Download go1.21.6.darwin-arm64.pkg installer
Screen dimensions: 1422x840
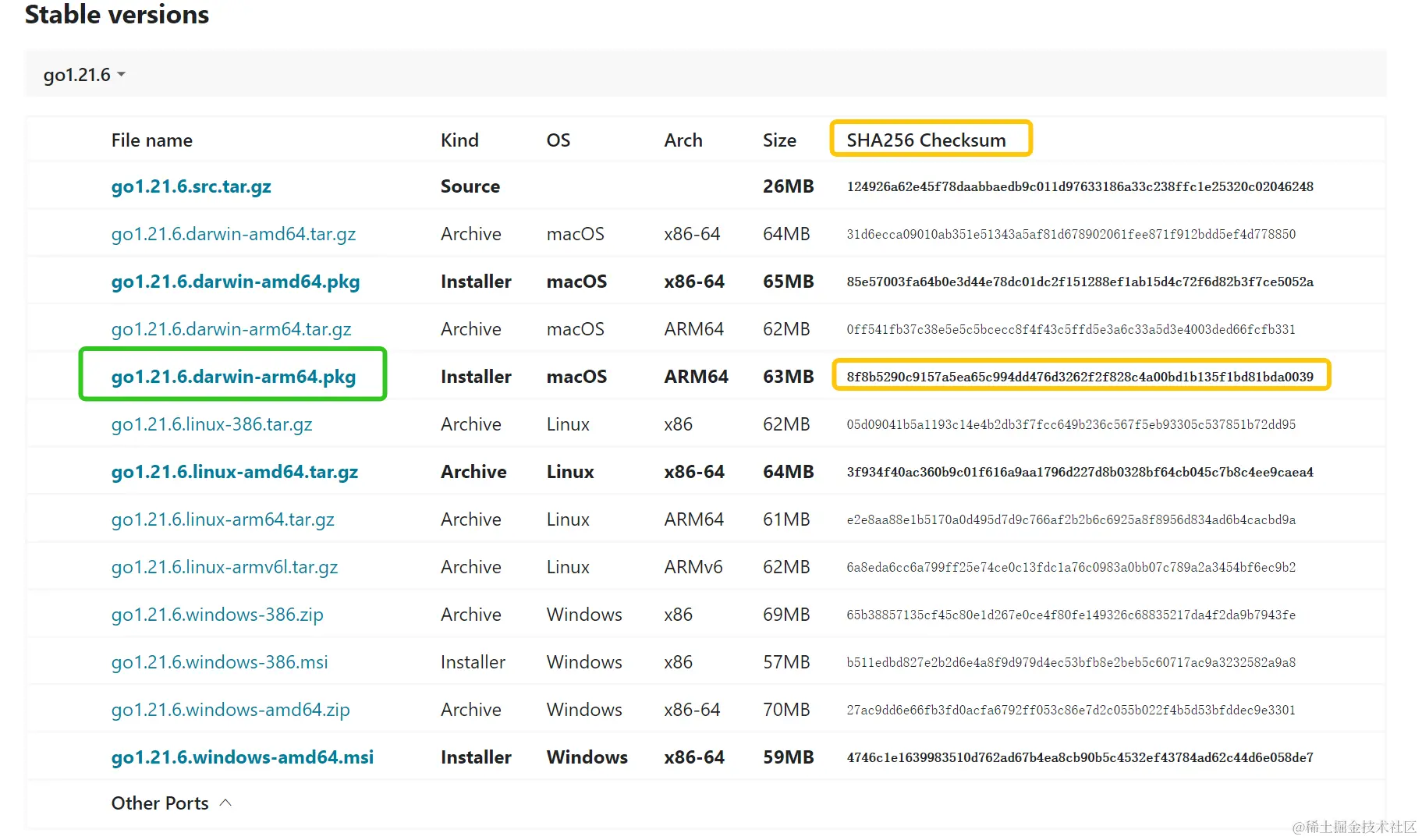(233, 377)
